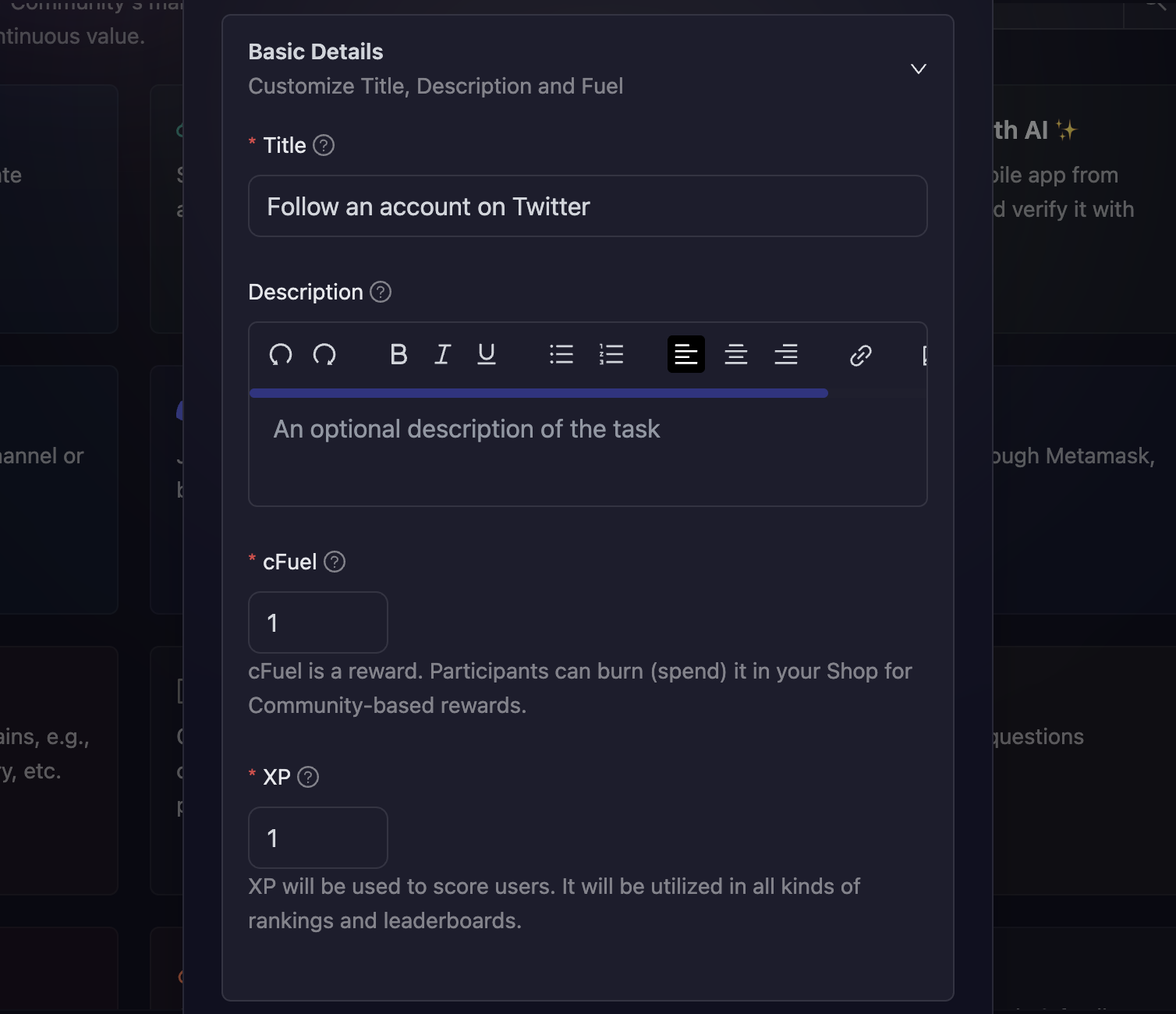Click the redo icon in description toolbar
The height and width of the screenshot is (1014, 1176).
pyautogui.click(x=324, y=355)
